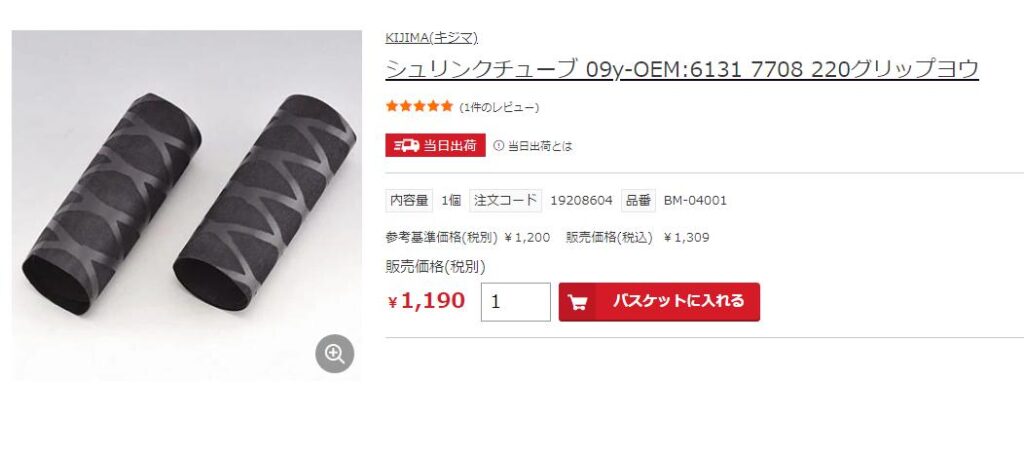The height and width of the screenshot is (457, 1024).
Task: Open the 1件のレビュー review link
Action: [x=499, y=108]
